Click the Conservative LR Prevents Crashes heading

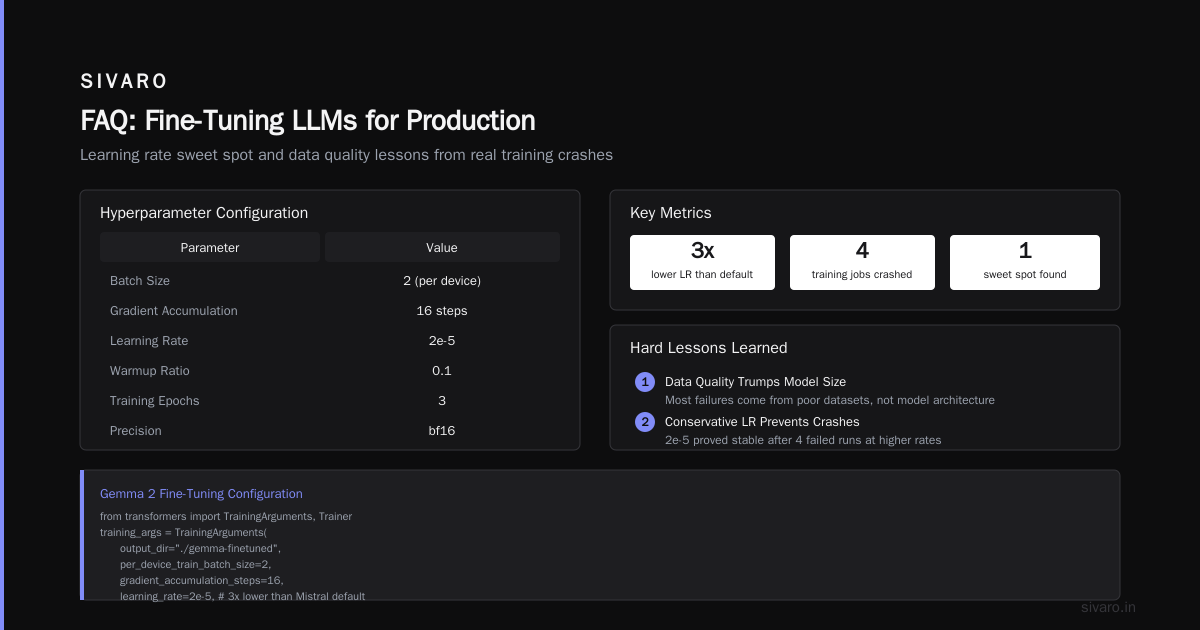click(762, 422)
